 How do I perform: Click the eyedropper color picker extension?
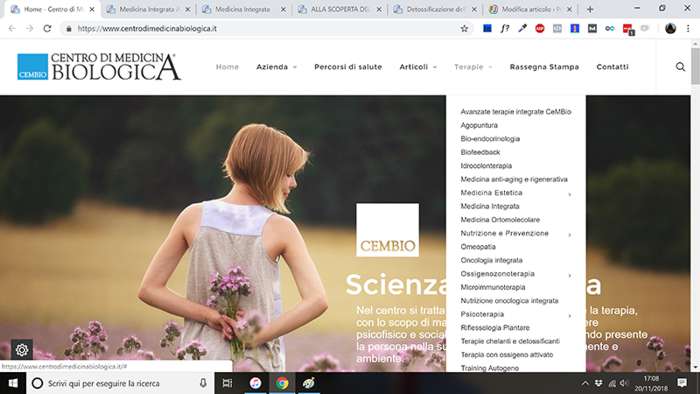point(522,29)
